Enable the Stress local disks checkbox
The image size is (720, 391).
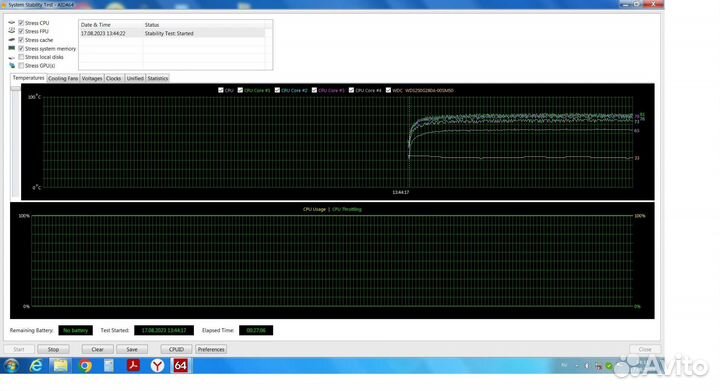21,57
